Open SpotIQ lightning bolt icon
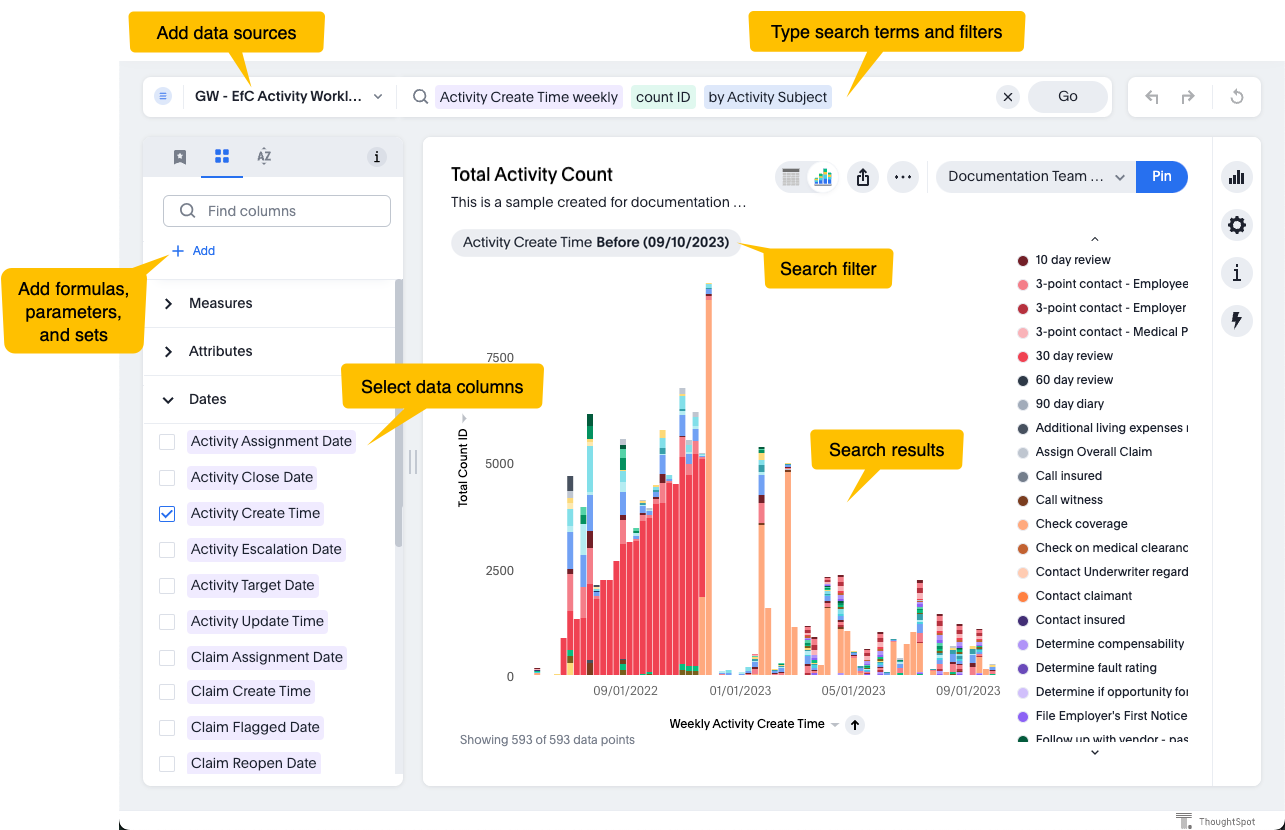 pos(1236,320)
